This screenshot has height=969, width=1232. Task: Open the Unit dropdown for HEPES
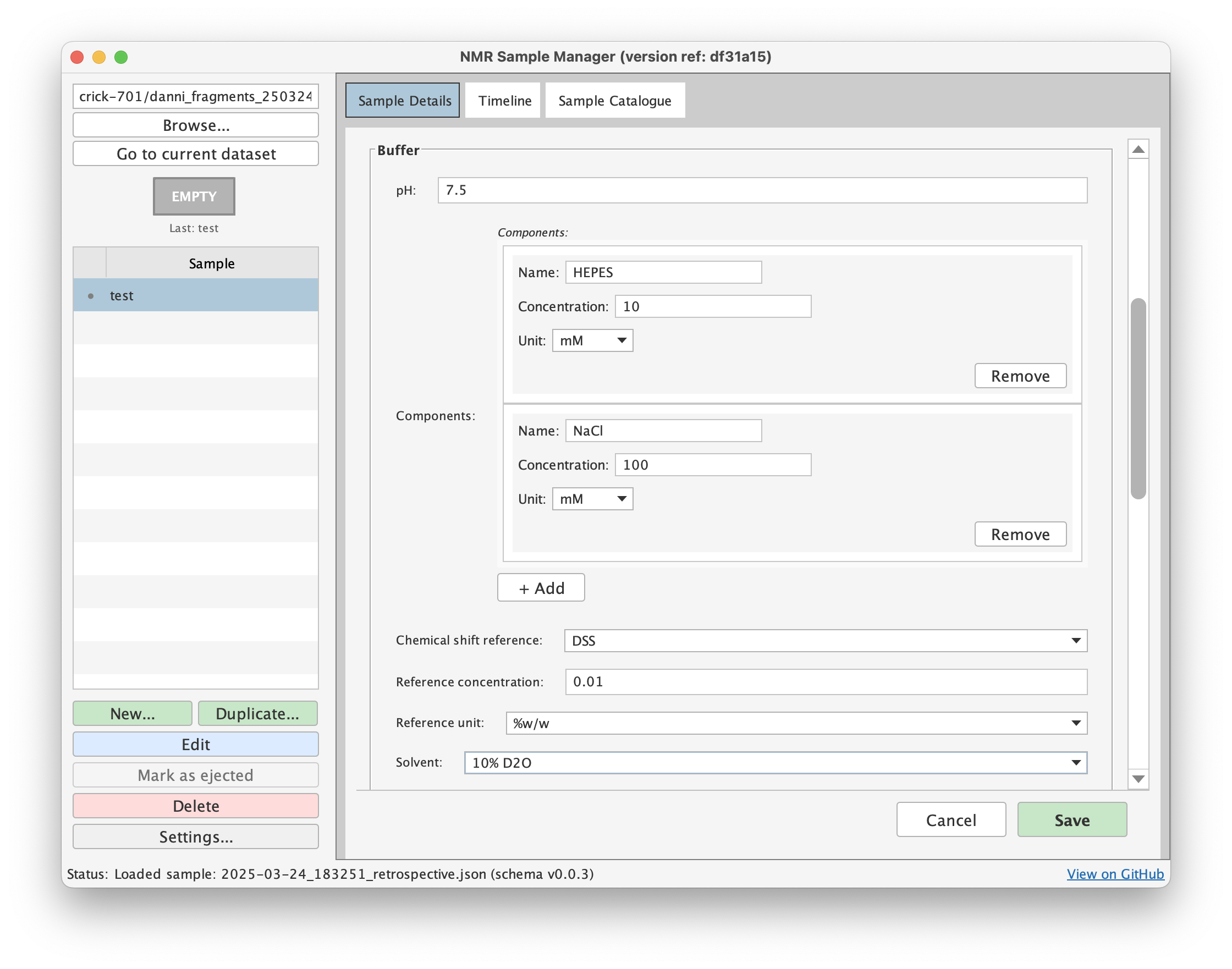click(x=592, y=340)
